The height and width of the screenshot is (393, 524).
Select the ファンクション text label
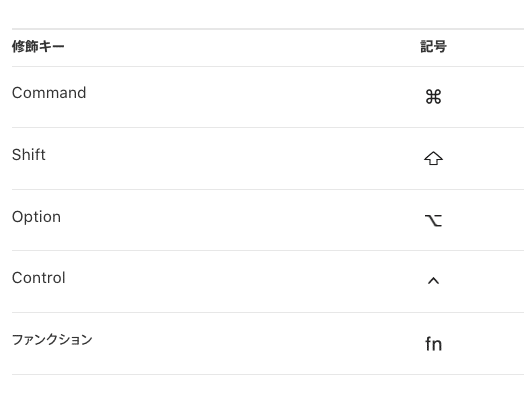(52, 340)
